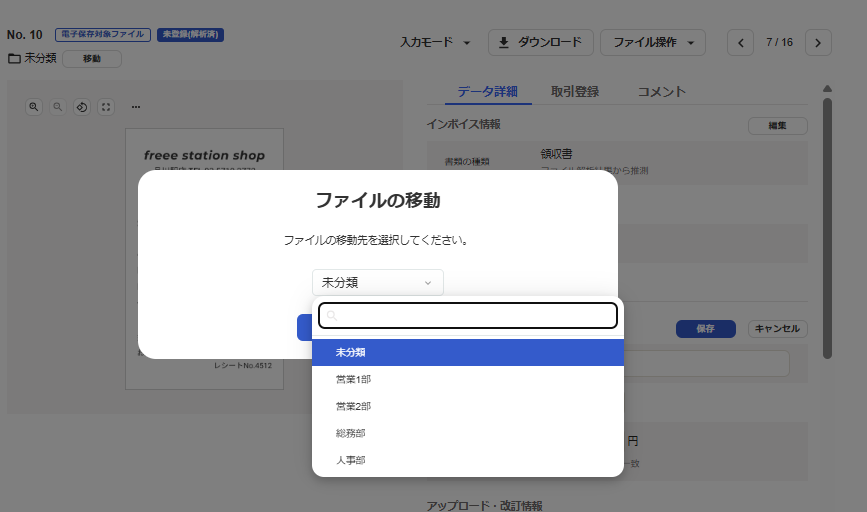The image size is (867, 512).
Task: Click the scrollbar up arrow
Action: click(x=827, y=88)
